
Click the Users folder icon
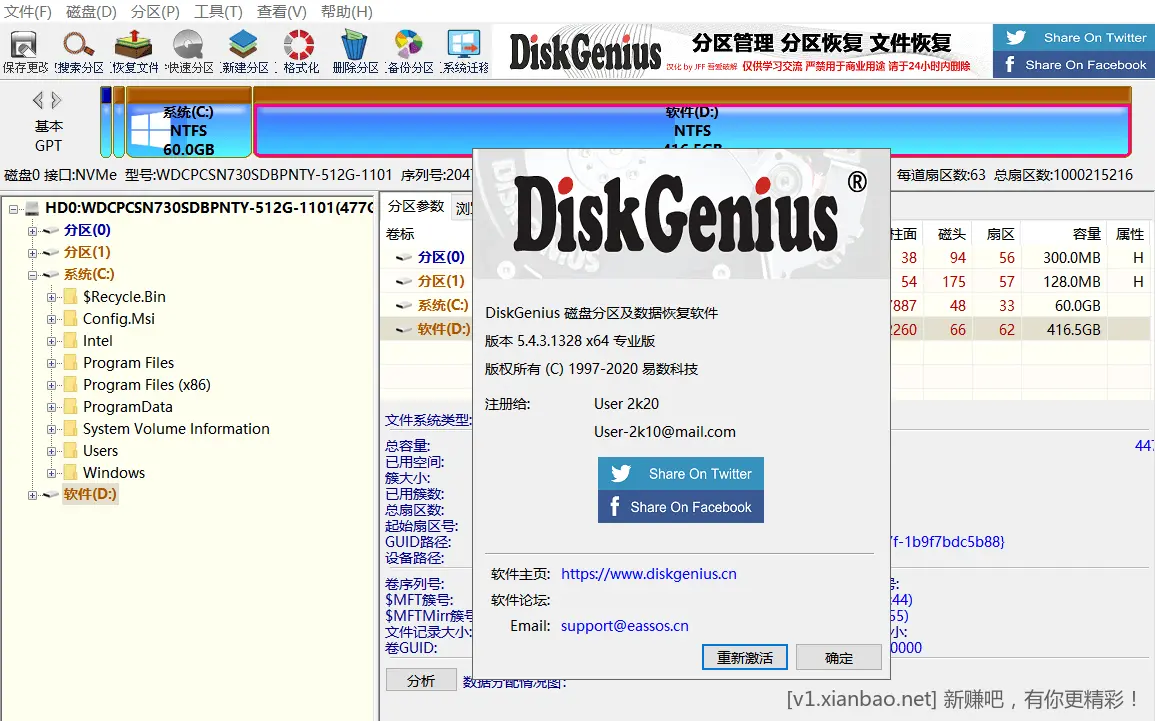(71, 451)
